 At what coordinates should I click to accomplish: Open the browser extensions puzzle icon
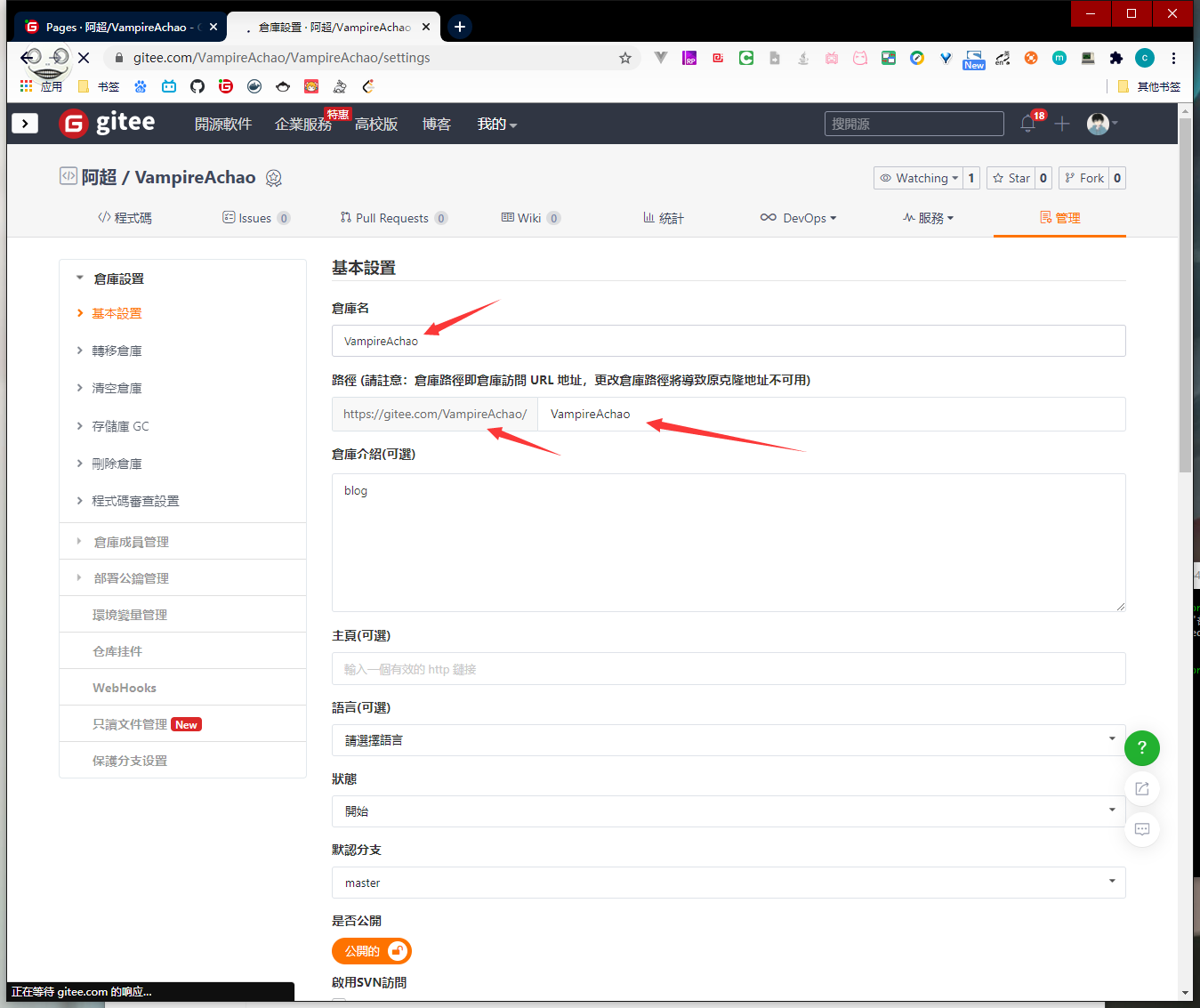[x=1115, y=58]
